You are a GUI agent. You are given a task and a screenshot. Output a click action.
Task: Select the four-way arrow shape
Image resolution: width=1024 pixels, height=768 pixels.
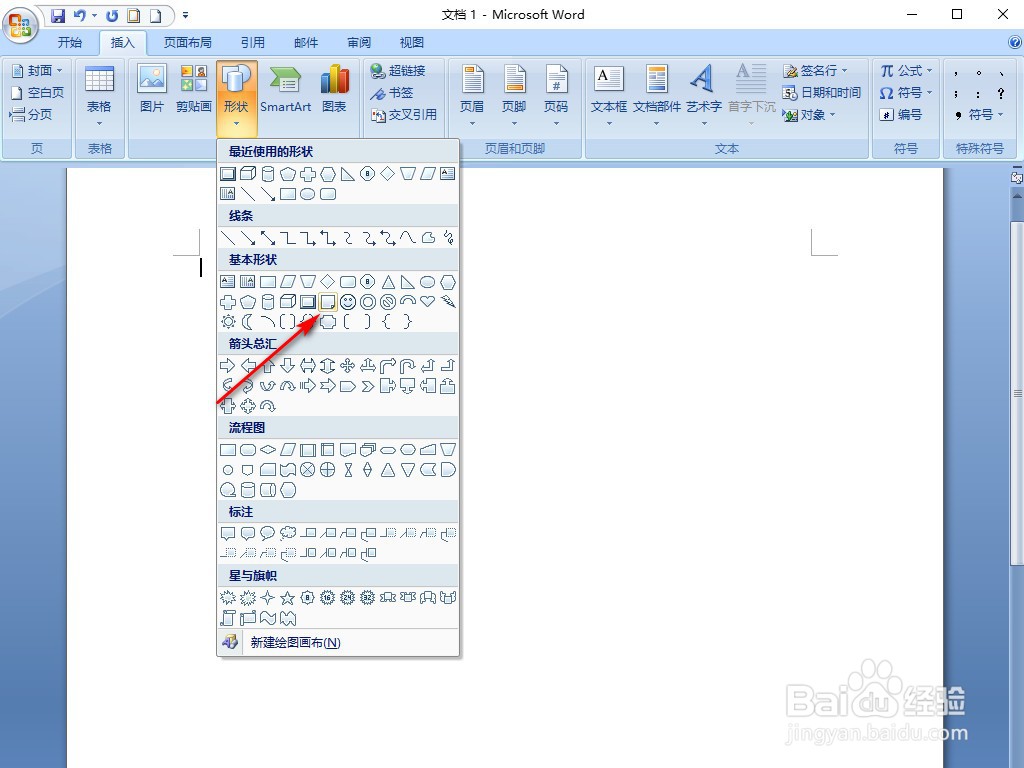(x=348, y=366)
